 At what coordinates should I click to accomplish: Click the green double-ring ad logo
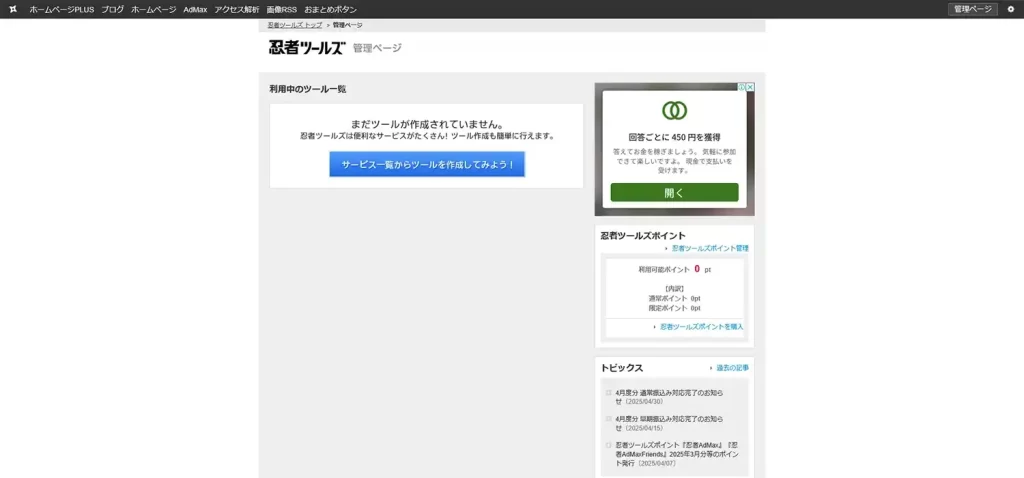click(x=674, y=111)
